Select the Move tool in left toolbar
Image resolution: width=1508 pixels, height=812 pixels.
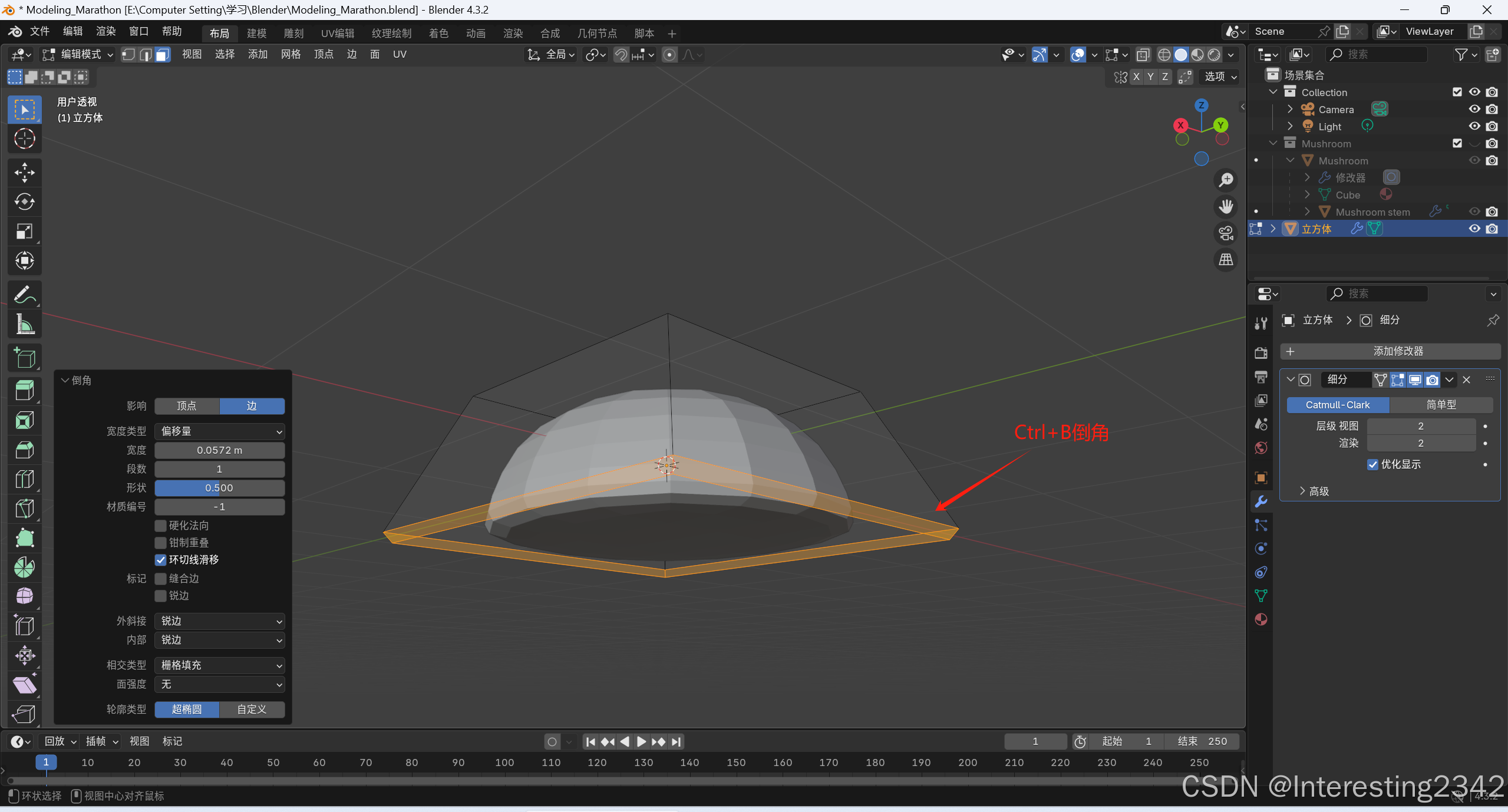24,173
